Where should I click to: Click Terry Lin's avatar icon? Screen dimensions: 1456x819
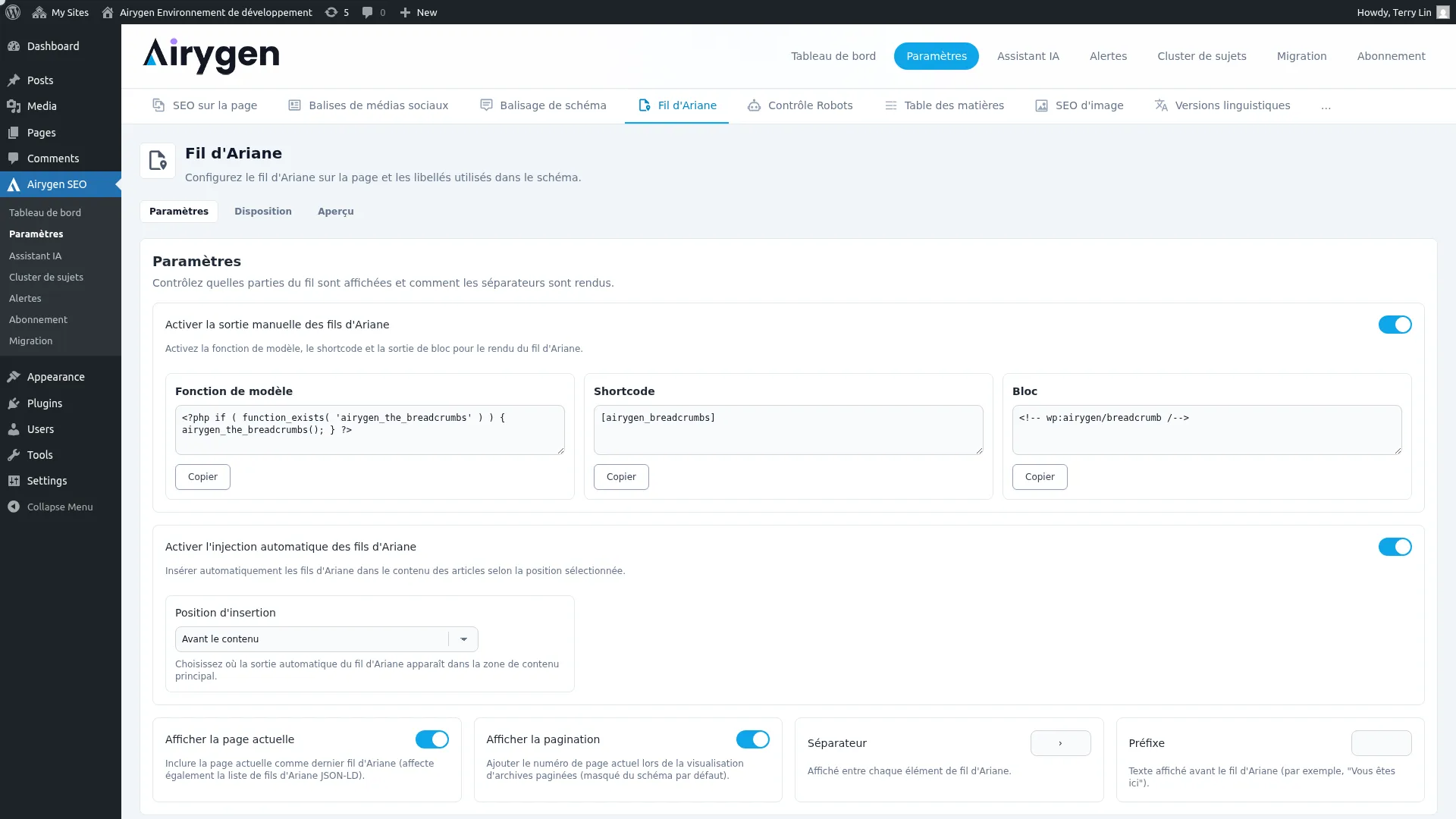pyautogui.click(x=1442, y=12)
